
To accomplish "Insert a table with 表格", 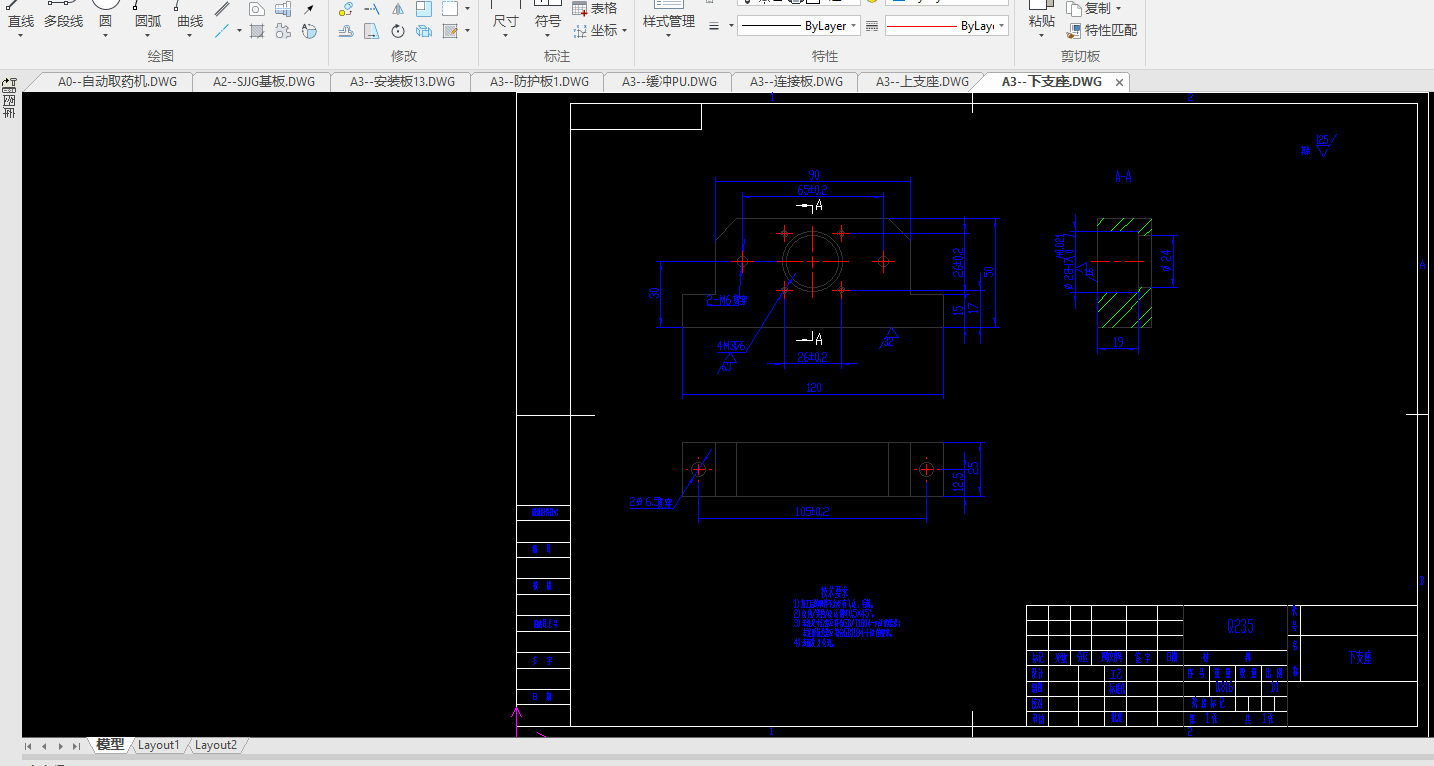I will (595, 8).
